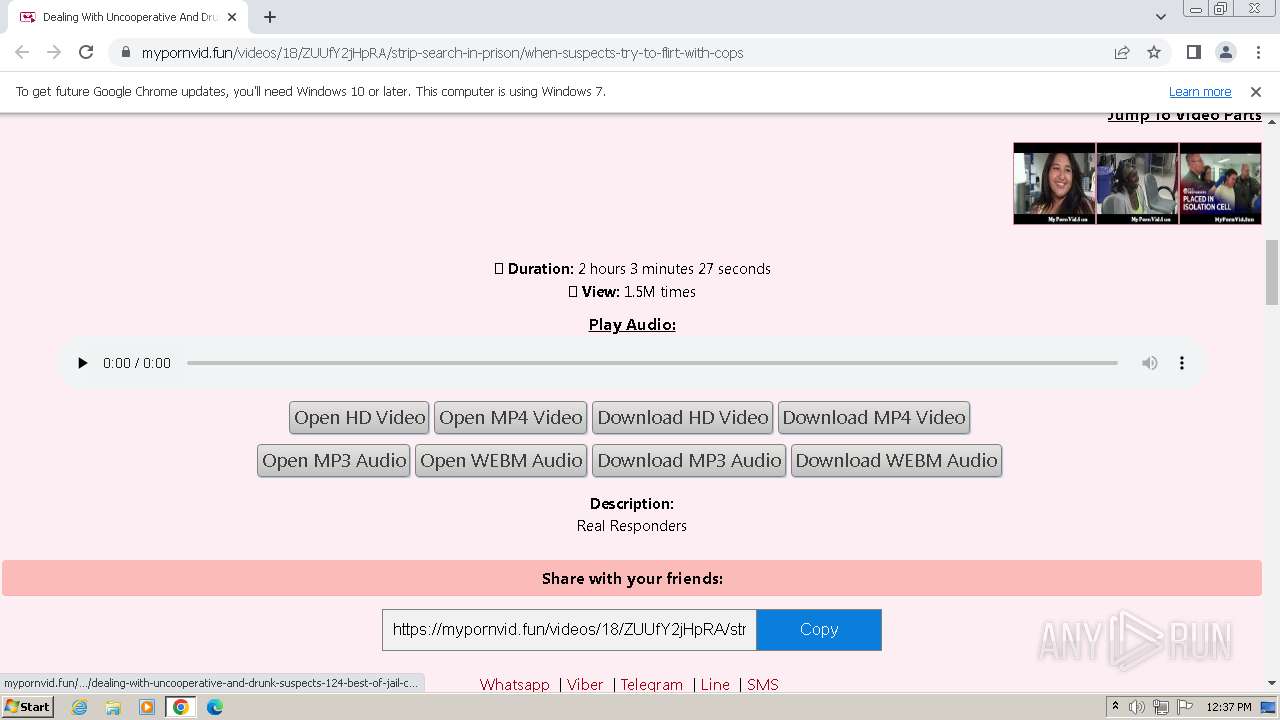Click Chrome icon in taskbar

point(181,707)
